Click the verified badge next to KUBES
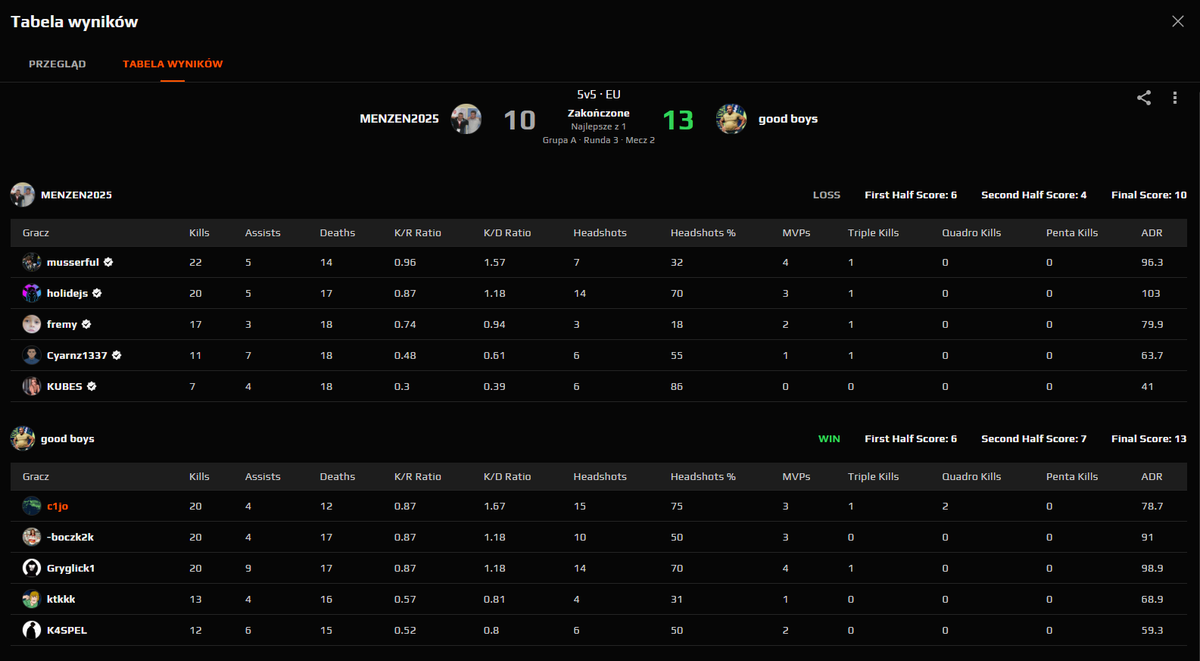Screen dimensions: 1200x661 point(91,386)
